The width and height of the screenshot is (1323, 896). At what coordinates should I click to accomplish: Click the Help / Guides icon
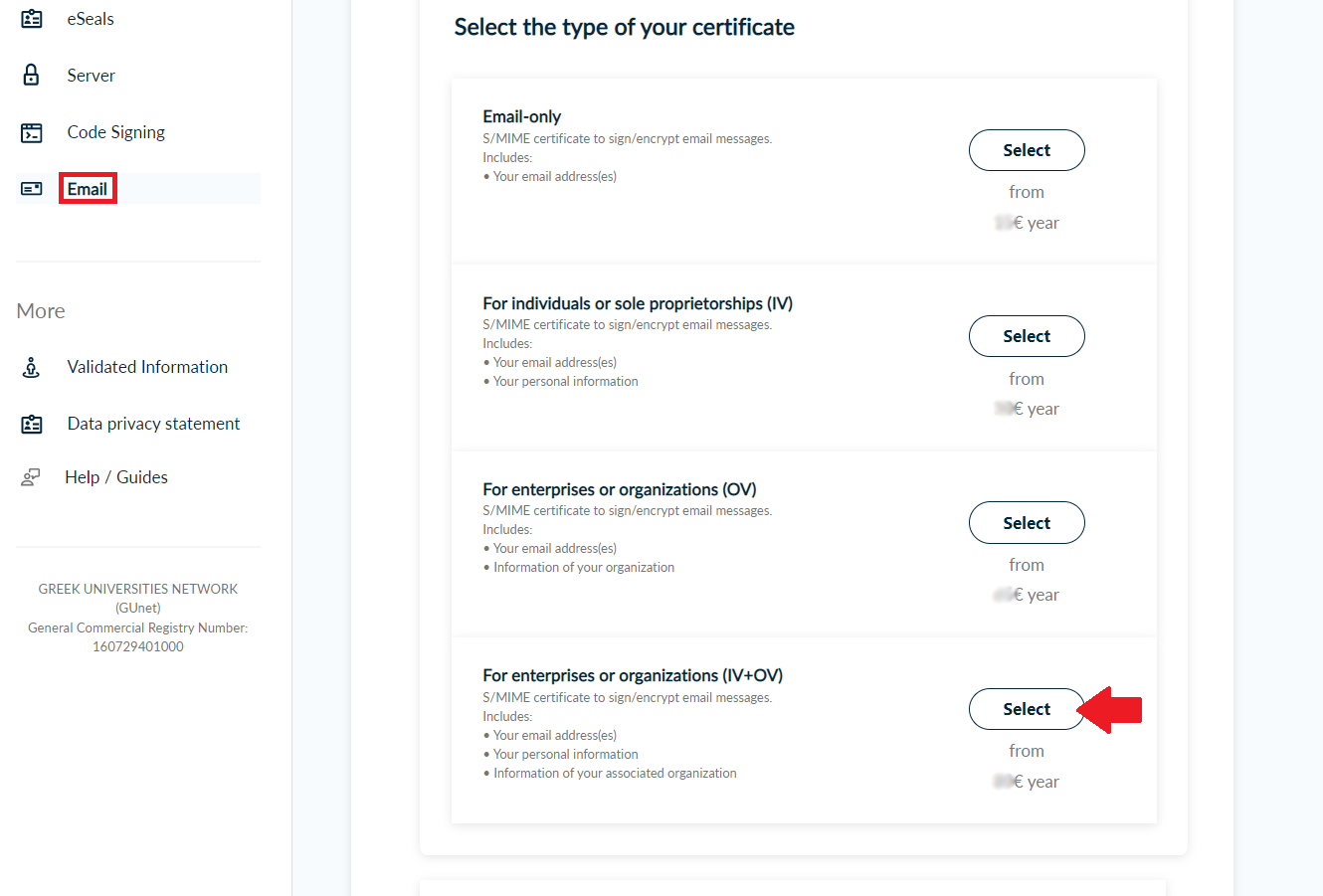click(32, 477)
